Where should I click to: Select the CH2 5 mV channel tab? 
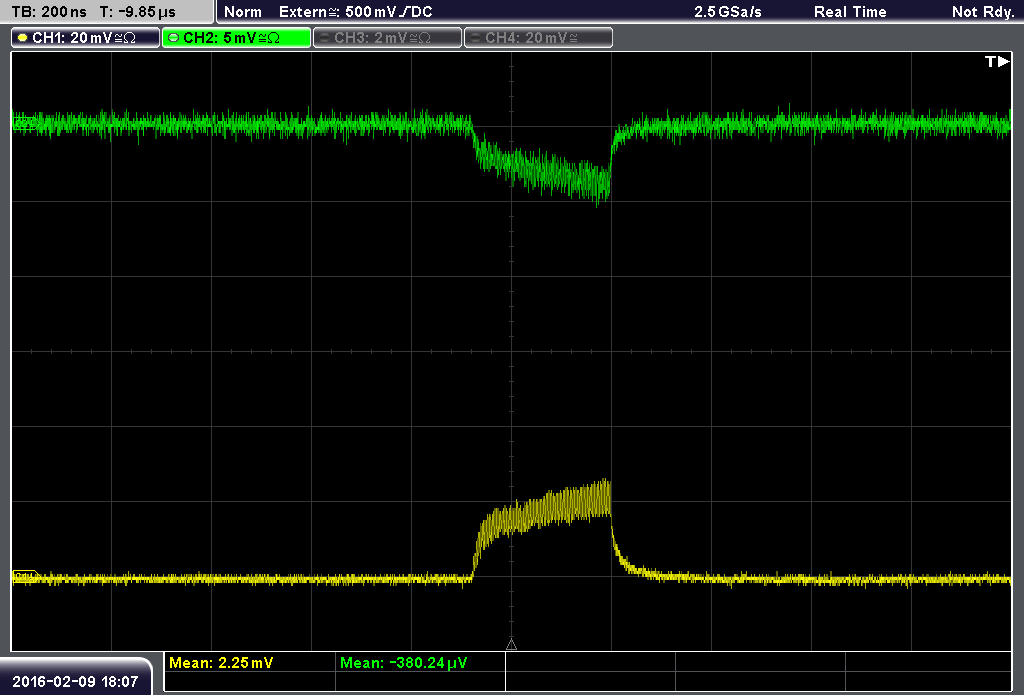pyautogui.click(x=236, y=38)
